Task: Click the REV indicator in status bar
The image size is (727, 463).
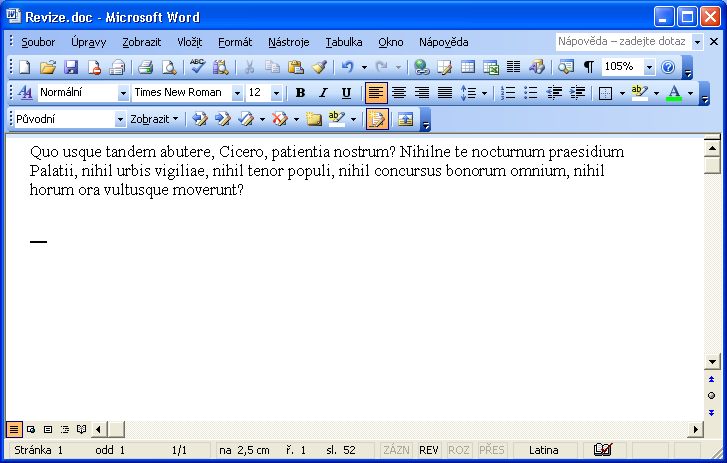Action: pos(428,450)
